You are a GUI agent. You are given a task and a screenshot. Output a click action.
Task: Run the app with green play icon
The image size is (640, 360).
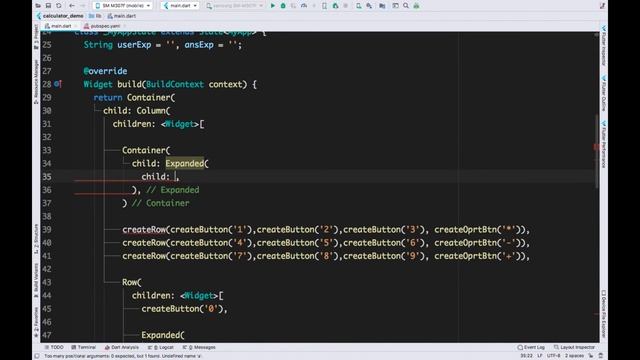click(x=273, y=6)
